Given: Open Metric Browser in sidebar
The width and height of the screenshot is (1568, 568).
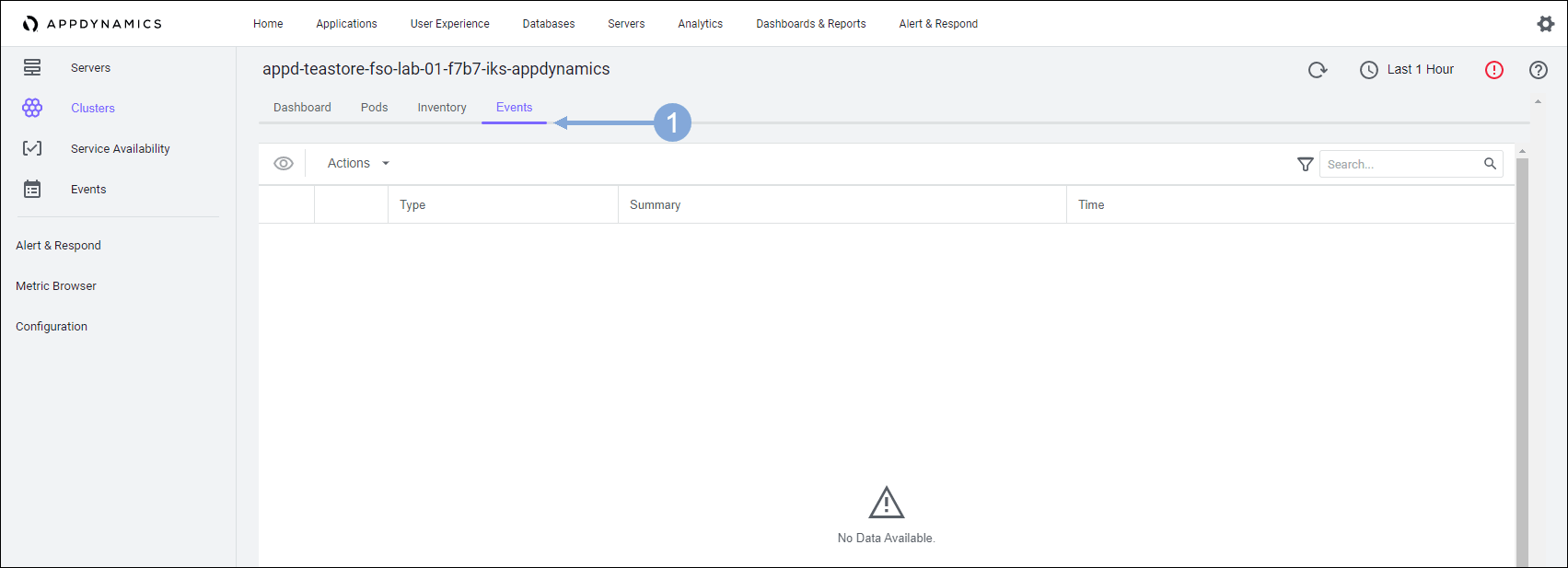Looking at the screenshot, I should pos(56,286).
